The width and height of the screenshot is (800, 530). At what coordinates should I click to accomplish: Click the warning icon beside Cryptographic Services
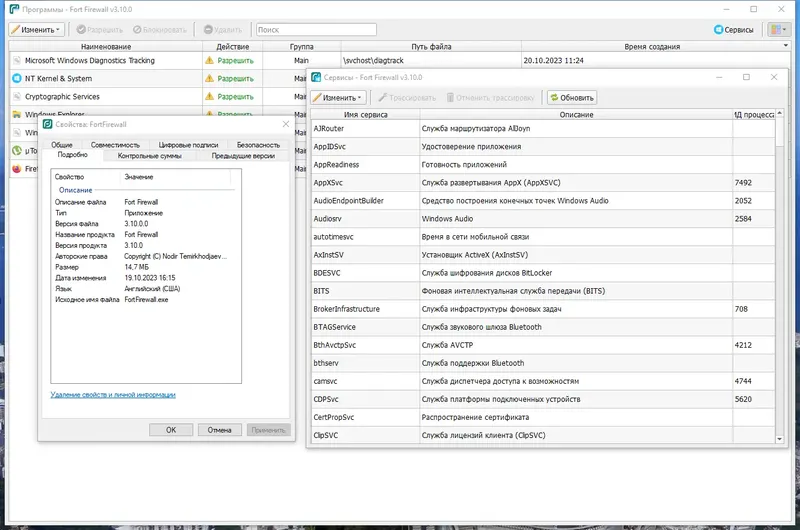[209, 96]
